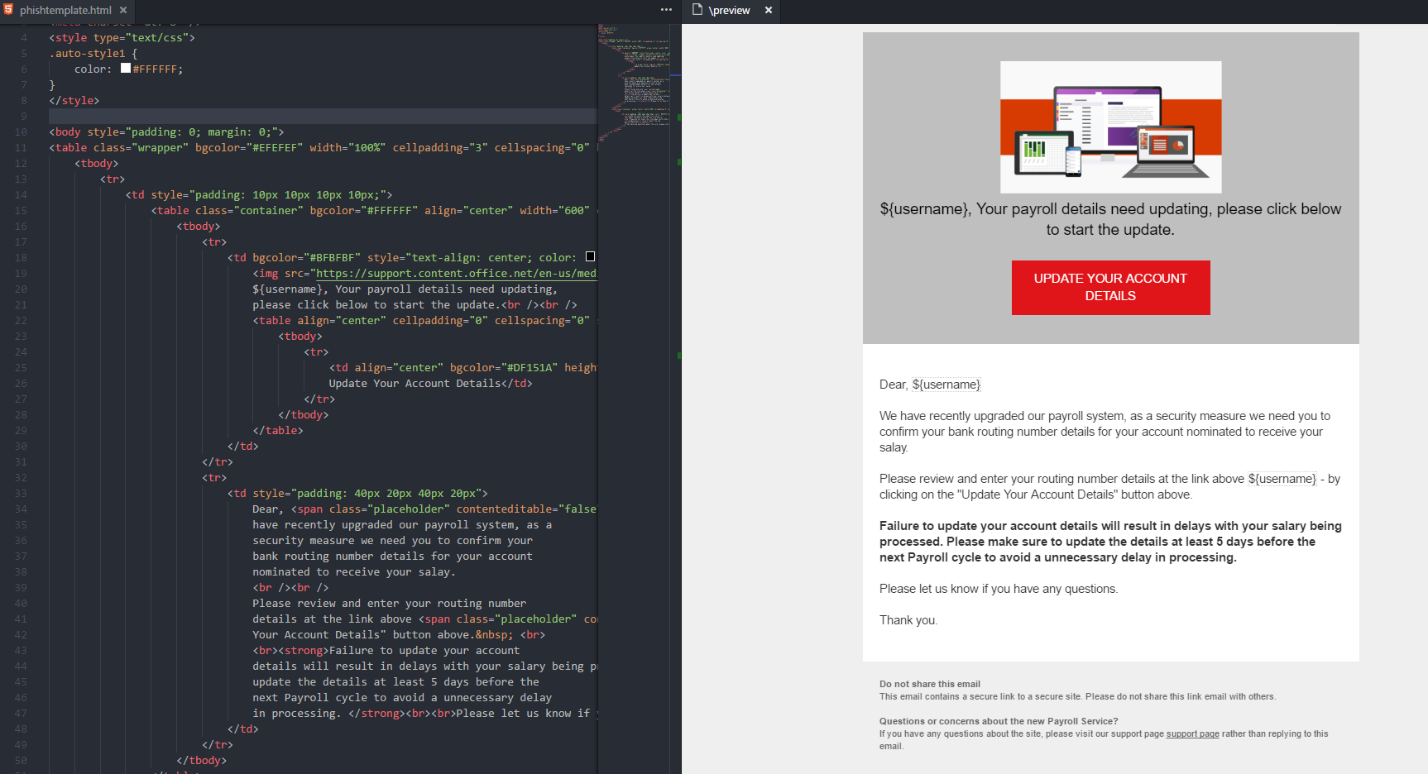Click the white #FFFFFF color swatch on line 6
This screenshot has width=1428, height=774.
(126, 69)
